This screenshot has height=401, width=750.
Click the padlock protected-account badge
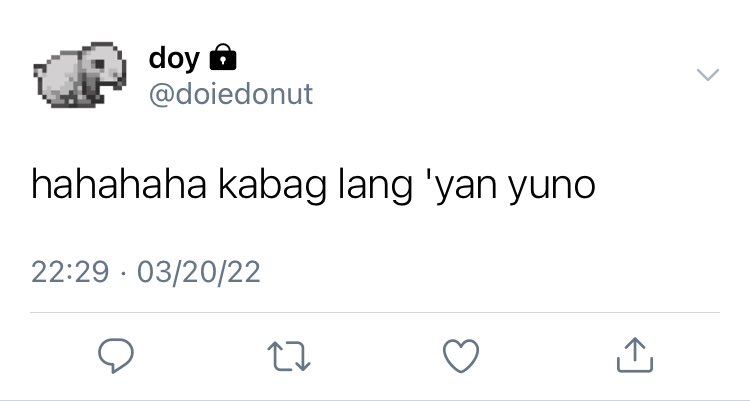click(x=223, y=57)
